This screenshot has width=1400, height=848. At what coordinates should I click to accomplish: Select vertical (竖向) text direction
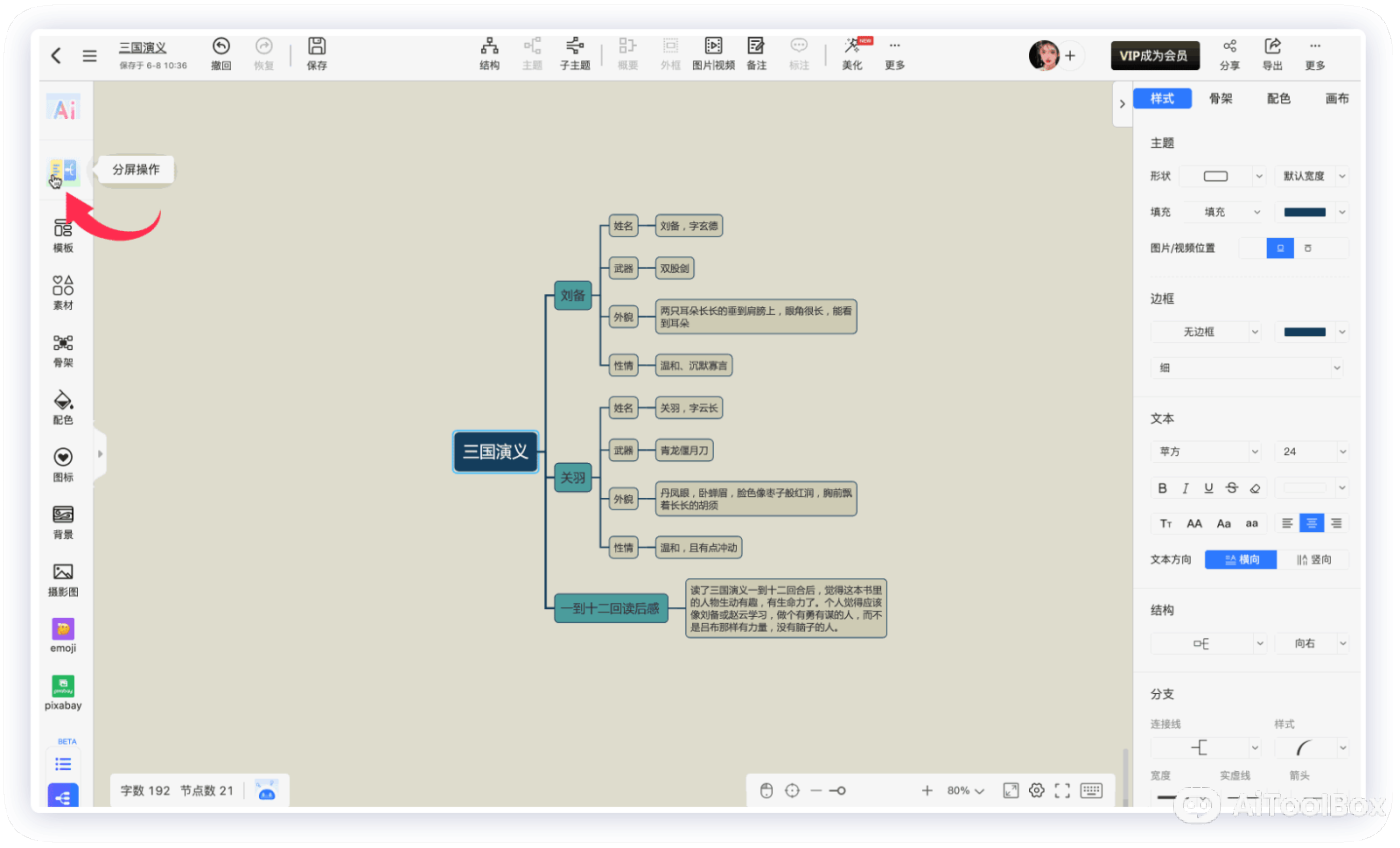pyautogui.click(x=1312, y=560)
